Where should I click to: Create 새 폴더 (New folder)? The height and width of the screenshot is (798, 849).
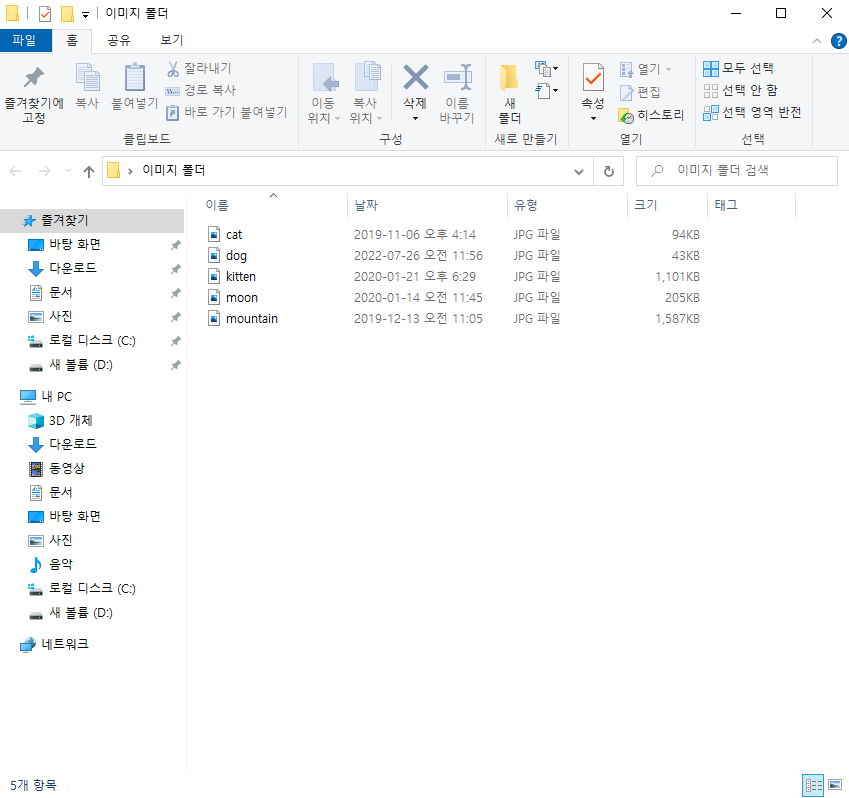510,94
